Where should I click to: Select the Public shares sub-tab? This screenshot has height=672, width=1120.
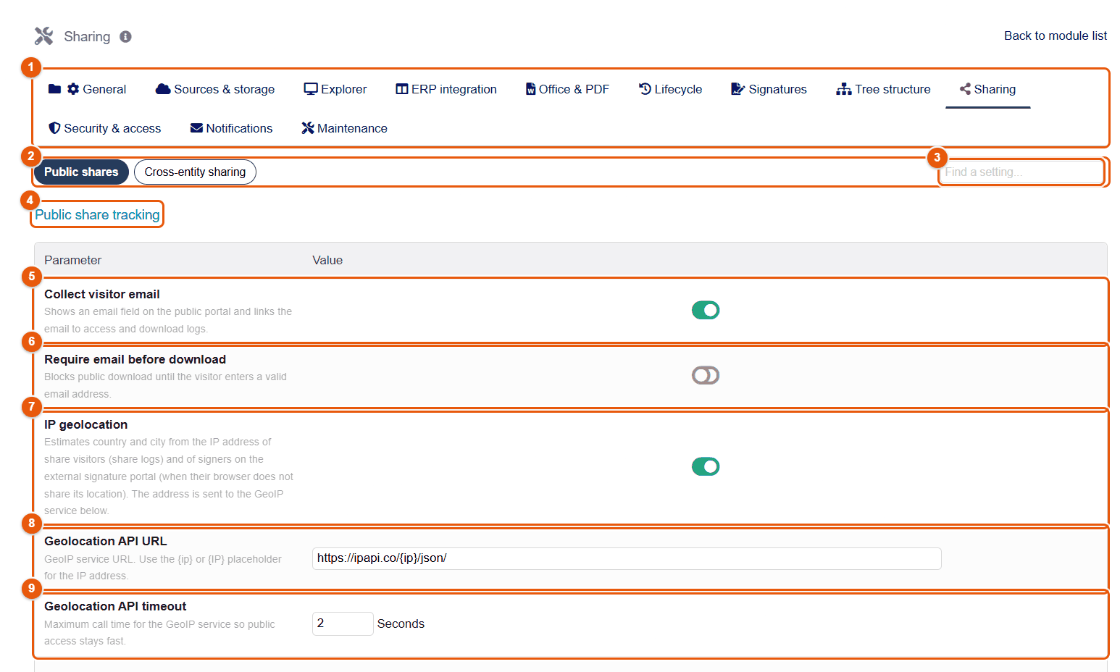(x=81, y=172)
